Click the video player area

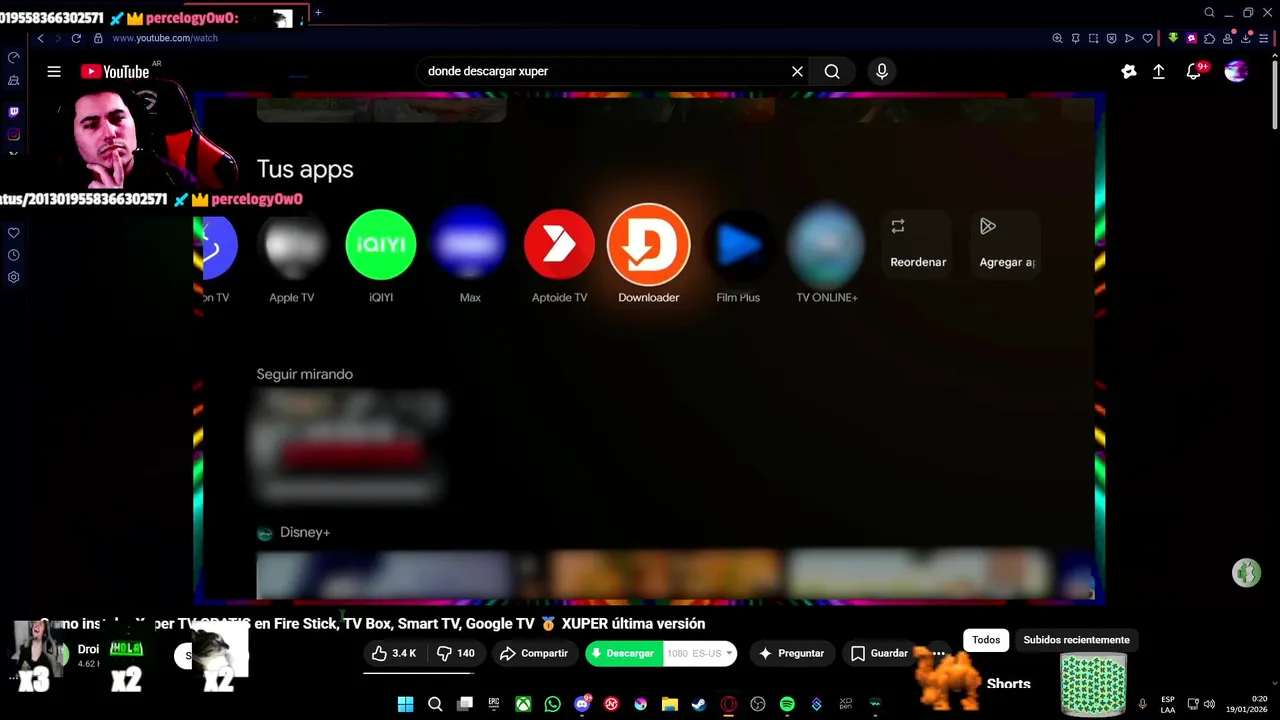tap(648, 348)
